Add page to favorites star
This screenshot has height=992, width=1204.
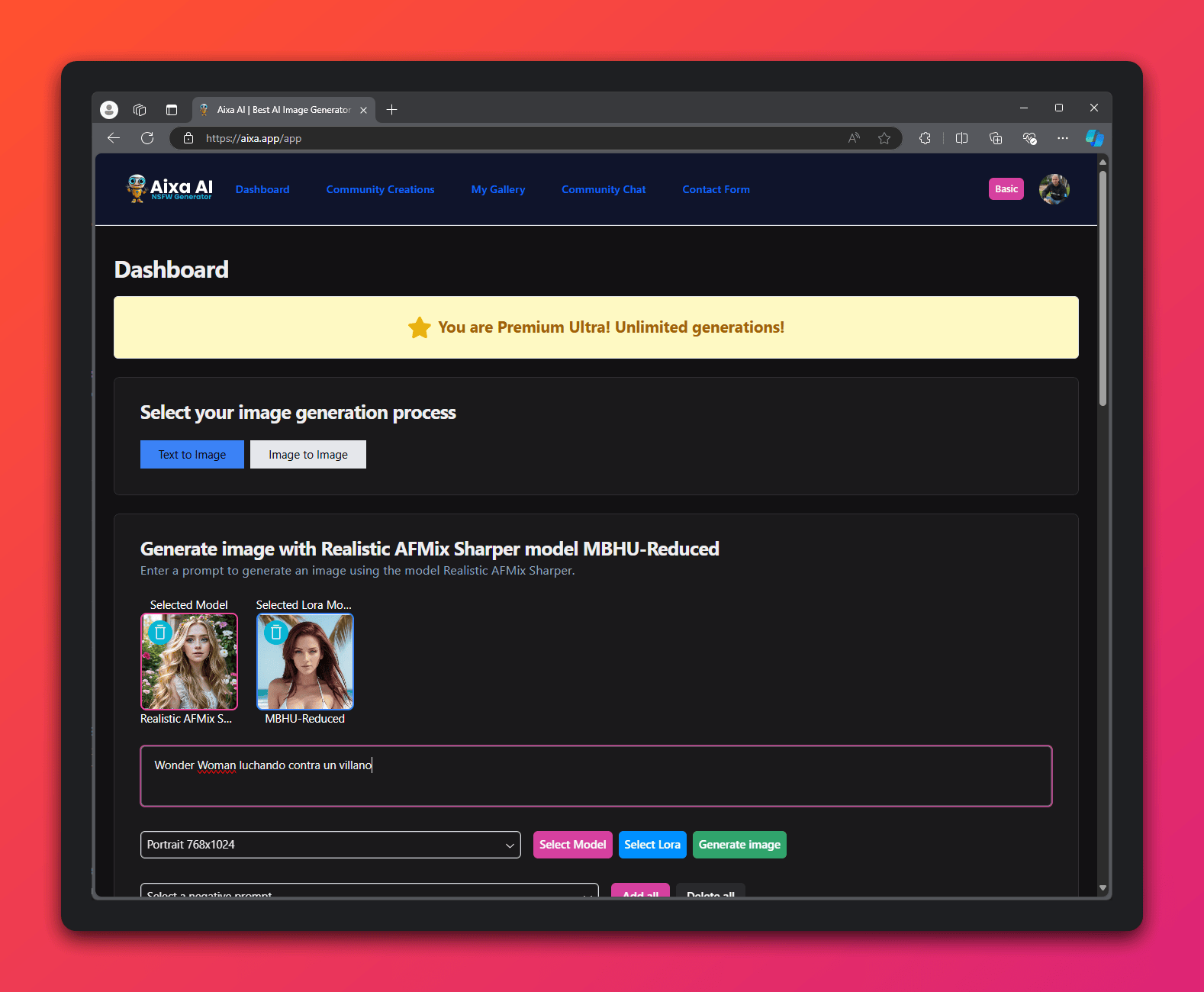pyautogui.click(x=884, y=138)
